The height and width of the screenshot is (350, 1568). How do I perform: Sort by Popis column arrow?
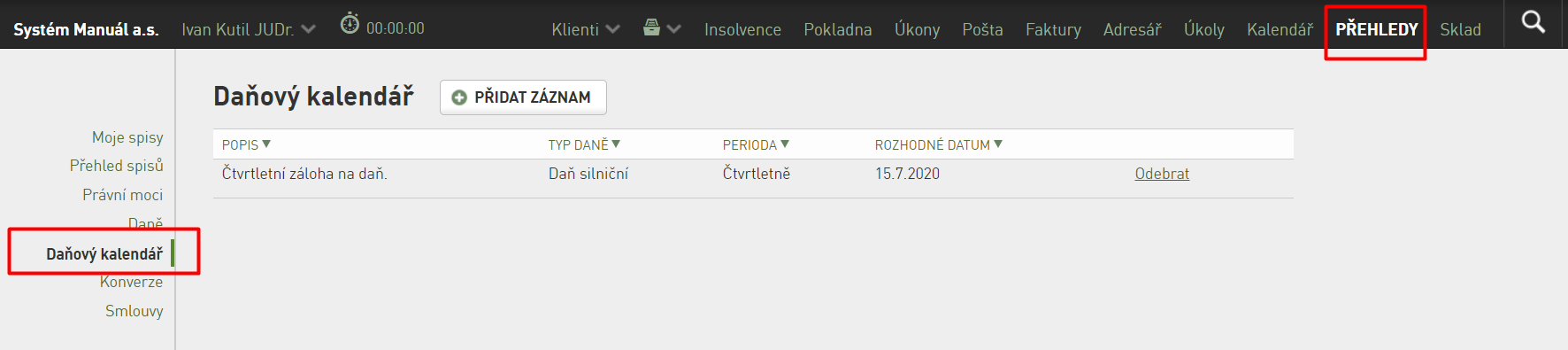(x=266, y=144)
